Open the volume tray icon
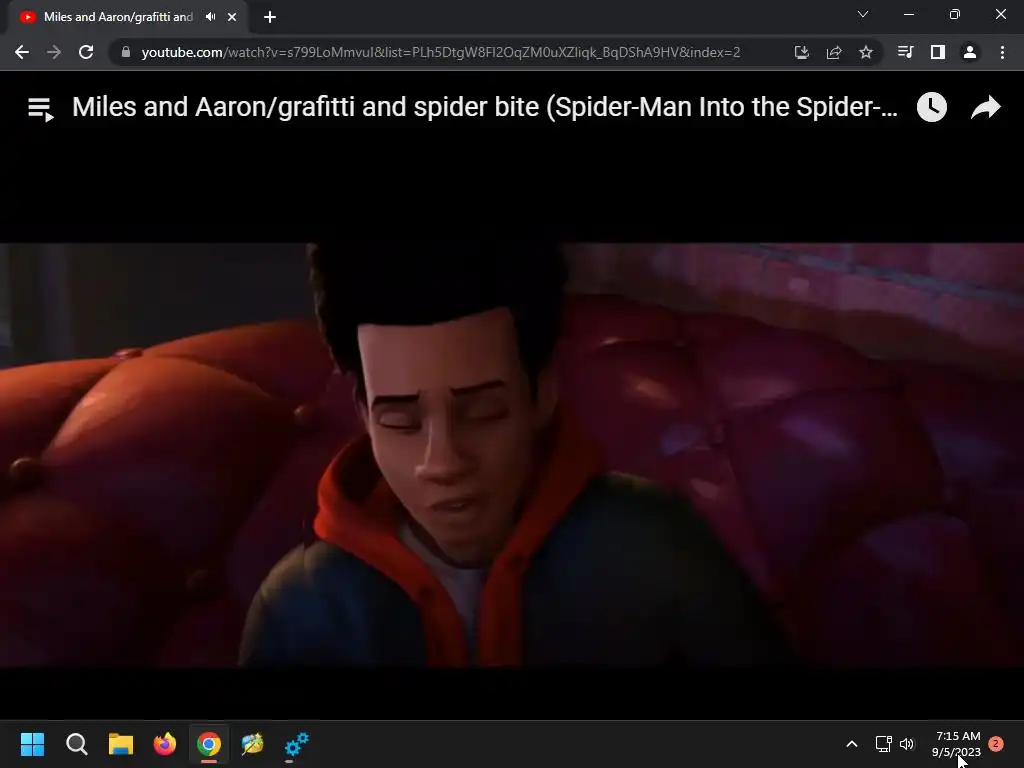This screenshot has height=768, width=1024. click(907, 744)
